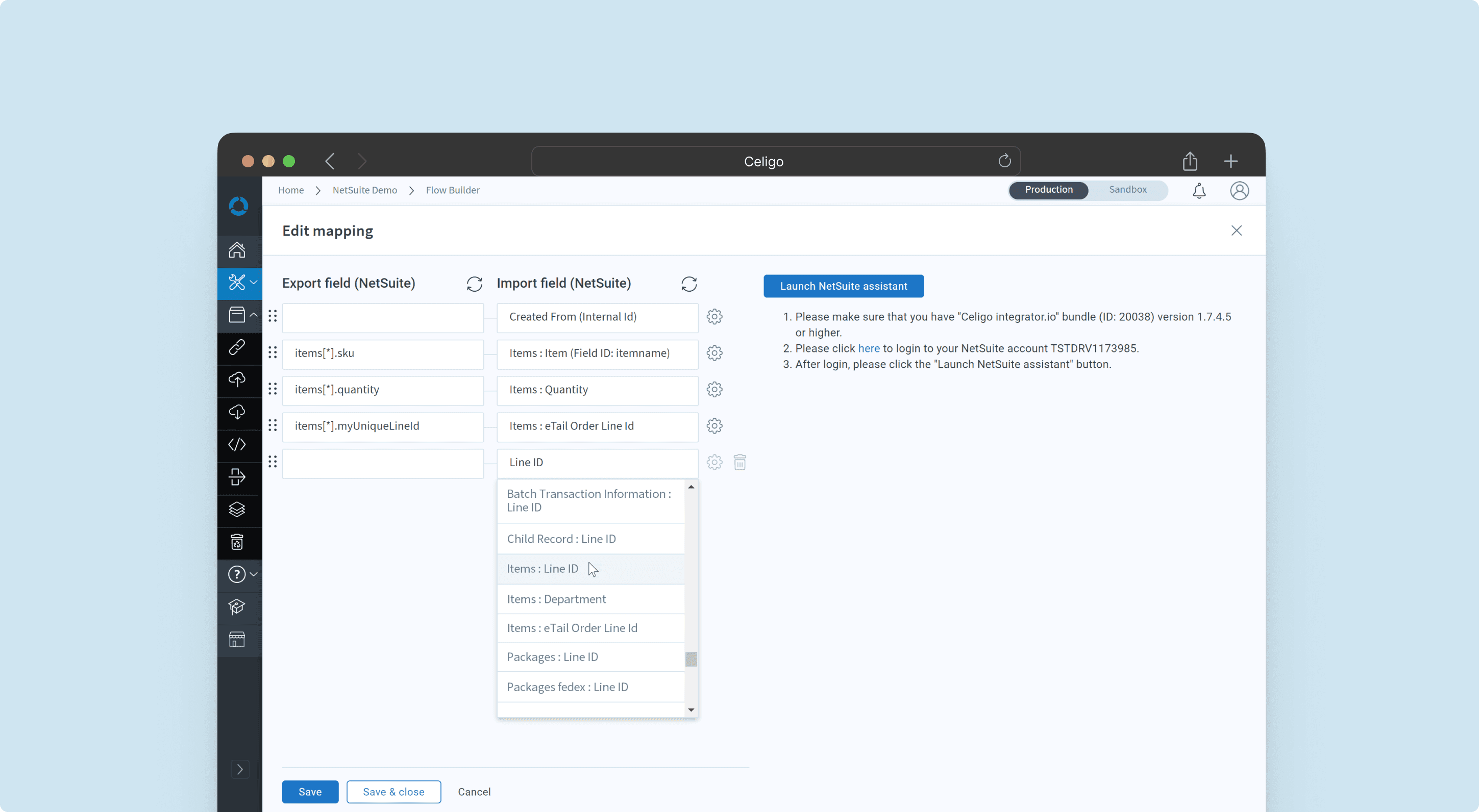Screen dimensions: 1479x812
Task: Close the Edit mapping panel
Action: pyautogui.click(x=1236, y=231)
